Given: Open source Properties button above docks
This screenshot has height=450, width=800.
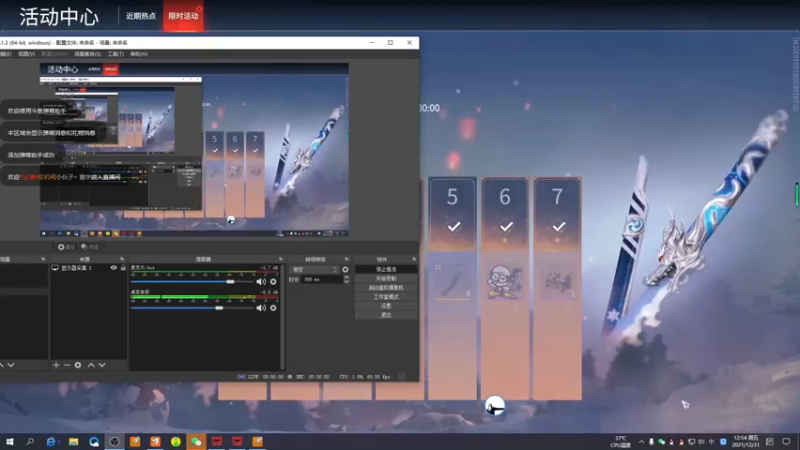Looking at the screenshot, I should pyautogui.click(x=66, y=247).
